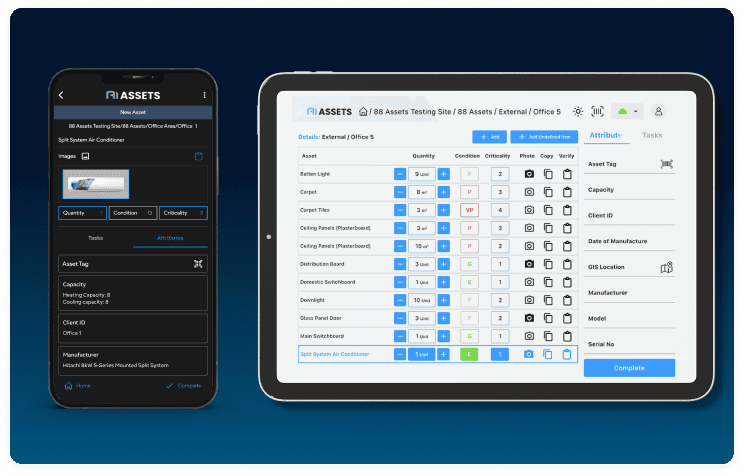This screenshot has width=744, height=476.
Task: Open the user profile icon
Action: coord(659,111)
